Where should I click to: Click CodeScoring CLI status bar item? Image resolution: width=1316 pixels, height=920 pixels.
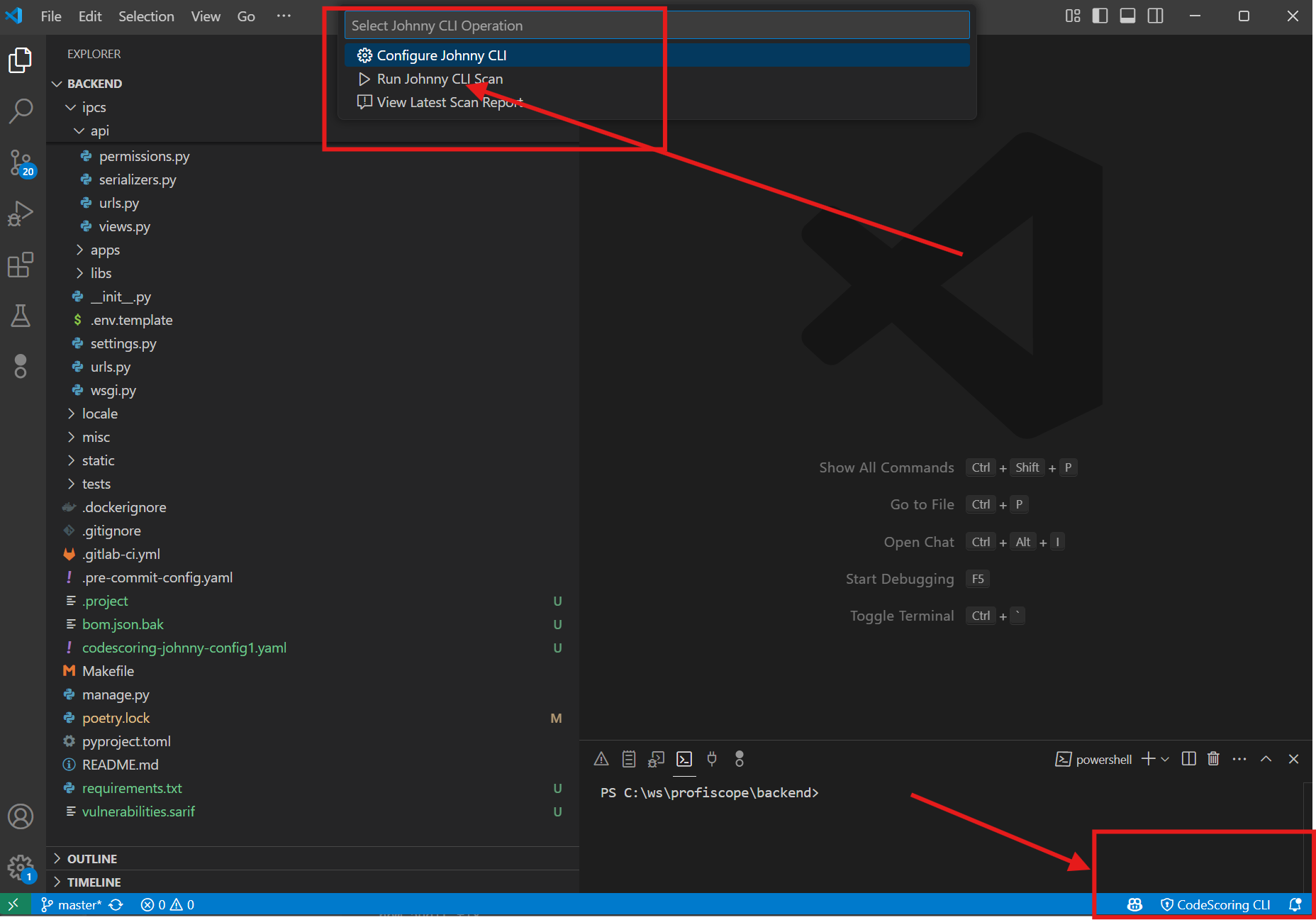(1215, 904)
